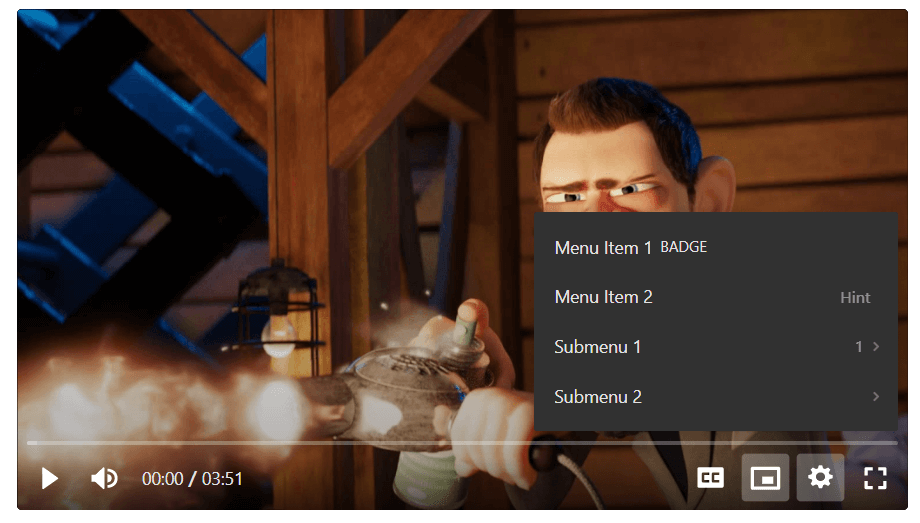Screen dimensions: 920x523
Task: Enter fullscreen mode
Action: pyautogui.click(x=875, y=478)
